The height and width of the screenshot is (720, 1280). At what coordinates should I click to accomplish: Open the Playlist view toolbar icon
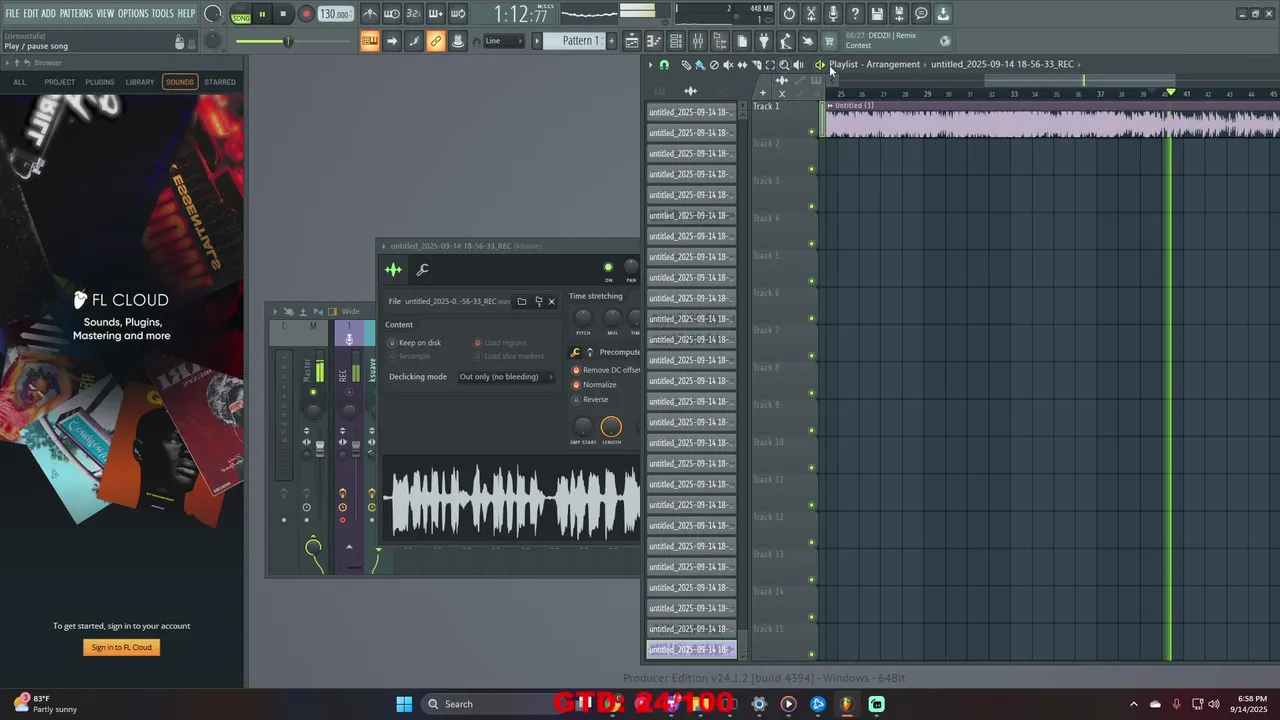pos(632,41)
